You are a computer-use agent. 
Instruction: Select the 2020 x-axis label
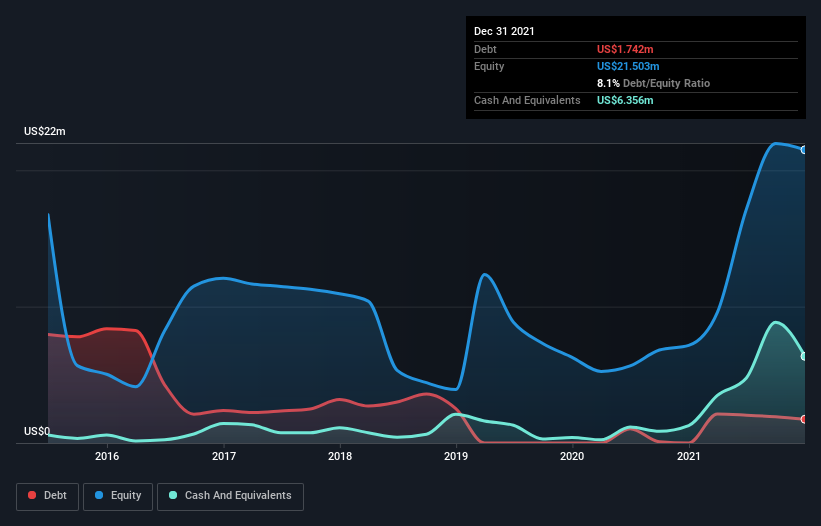(572, 456)
